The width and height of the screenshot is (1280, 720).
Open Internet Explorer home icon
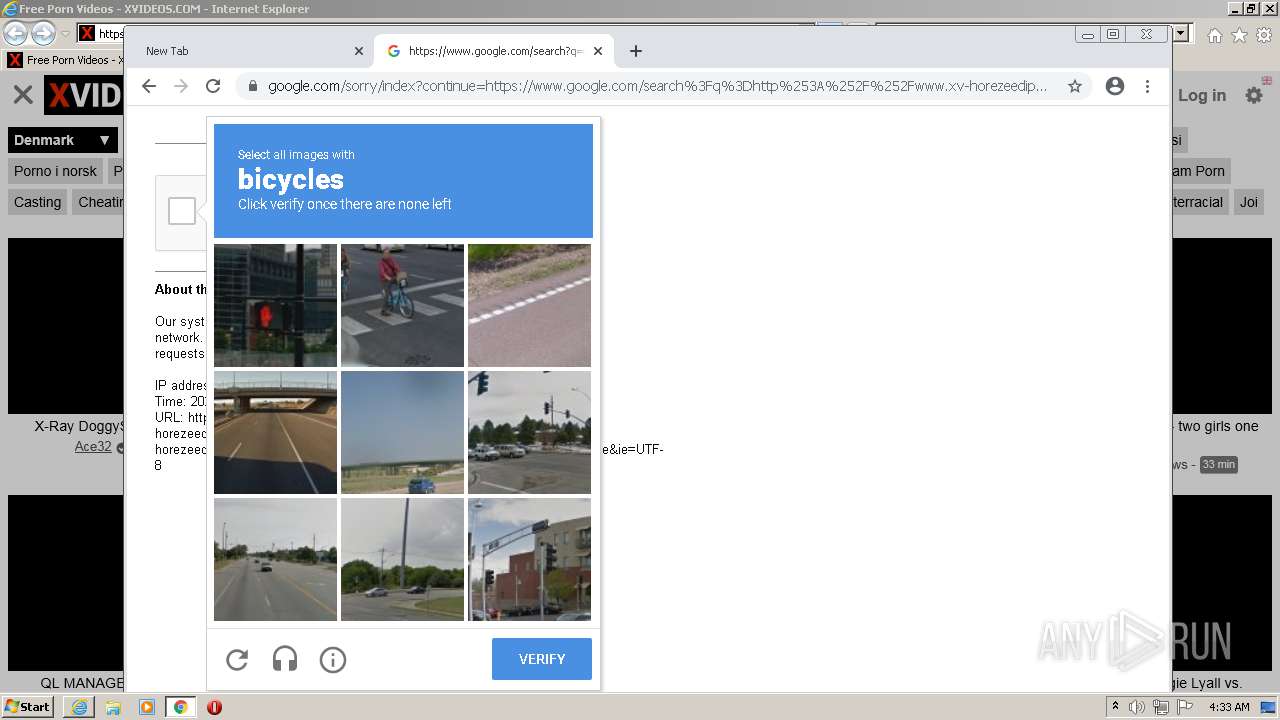(x=1214, y=35)
